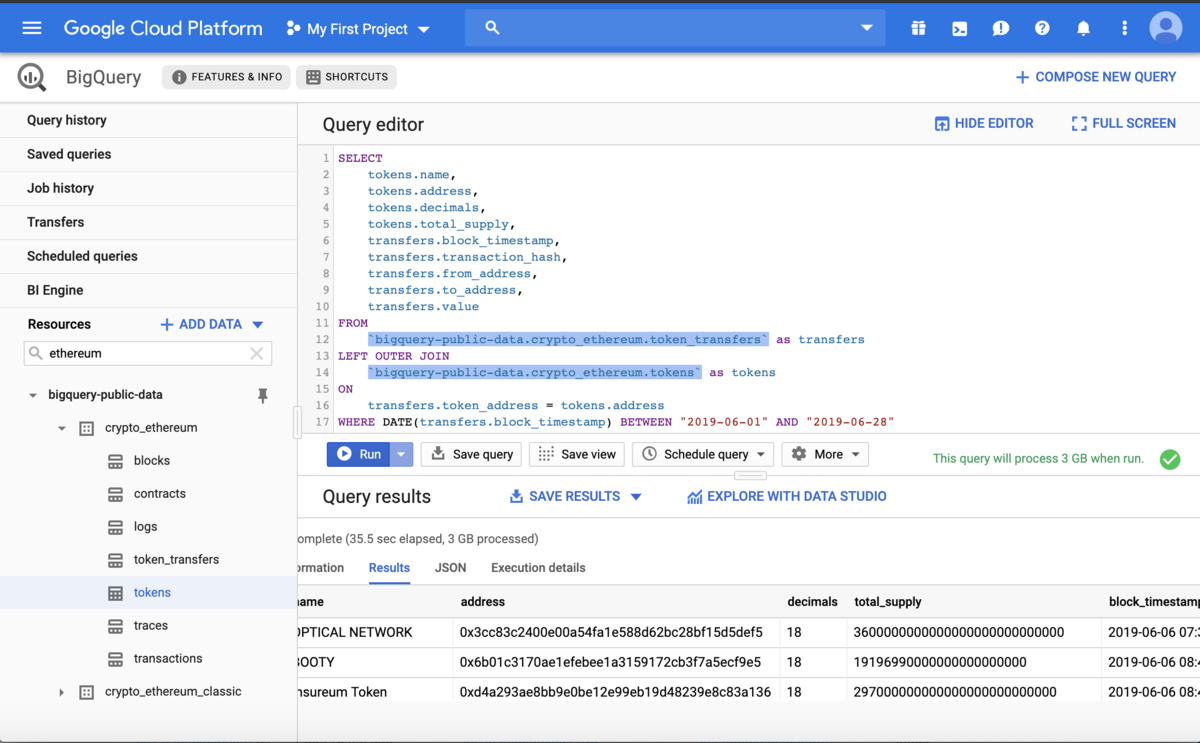1200x743 pixels.
Task: Click Features & Info button
Action: [226, 77]
